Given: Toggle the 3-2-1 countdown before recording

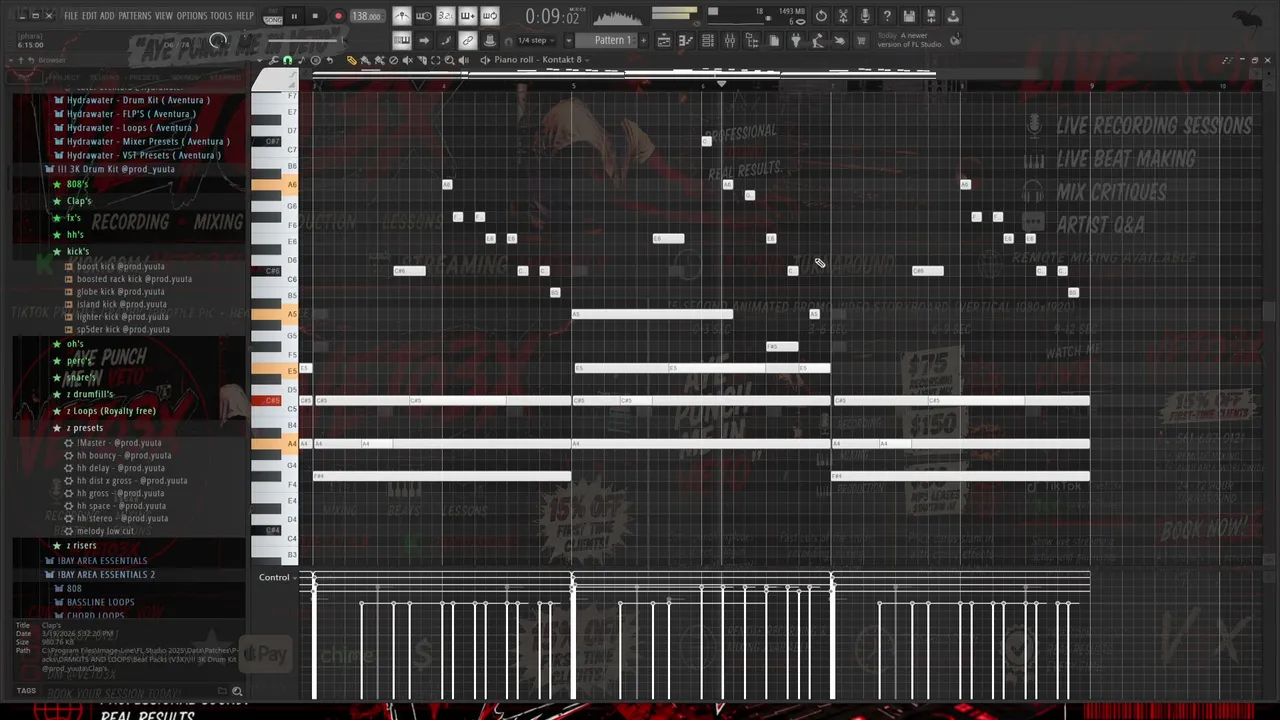Looking at the screenshot, I should (x=445, y=16).
